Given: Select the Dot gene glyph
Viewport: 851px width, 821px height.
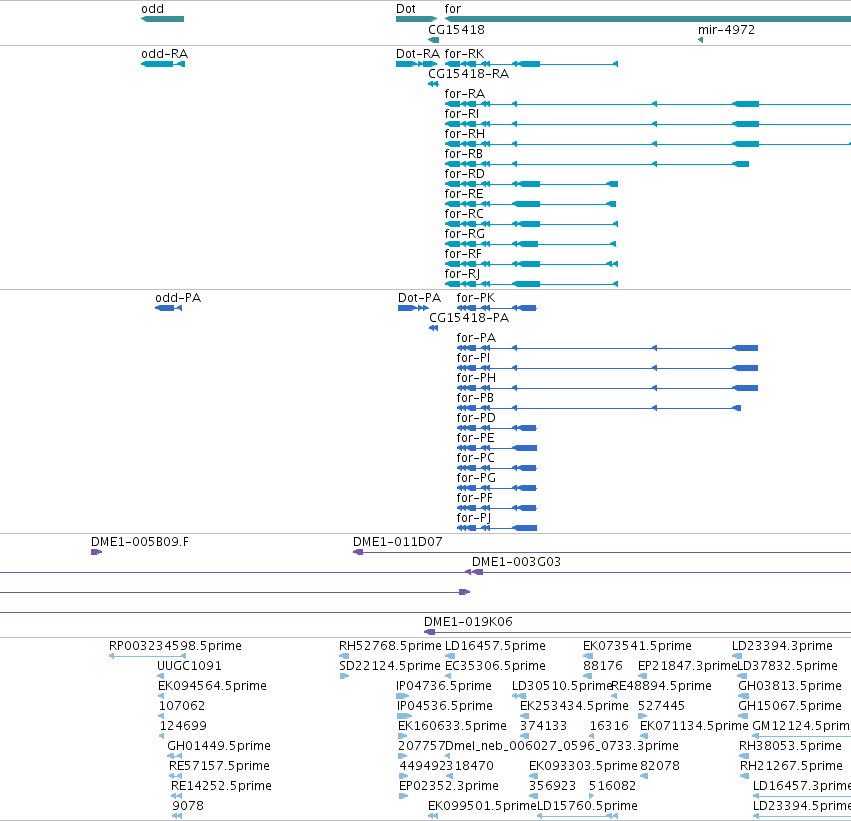Looking at the screenshot, I should 416,19.
